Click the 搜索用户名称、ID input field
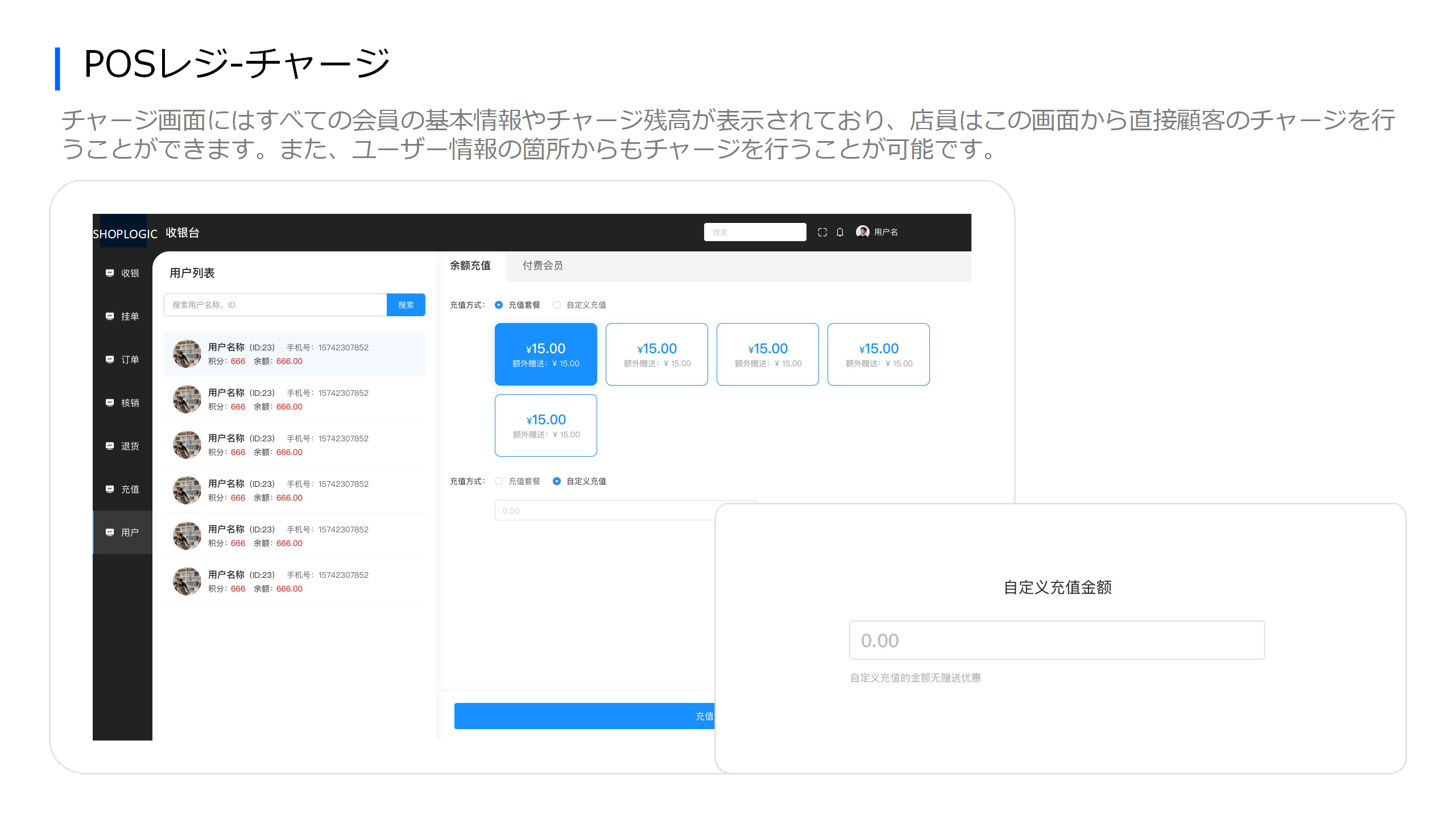Viewport: 1456px width, 819px height. [275, 305]
